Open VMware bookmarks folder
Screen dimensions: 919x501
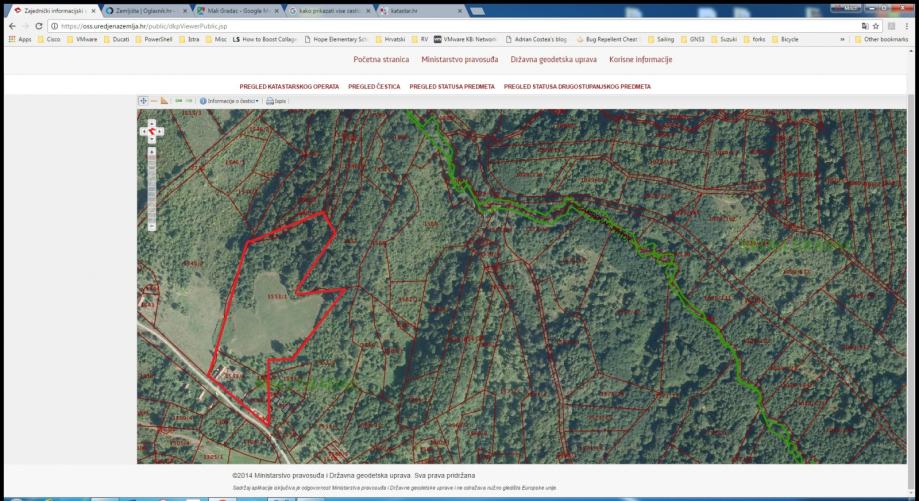pyautogui.click(x=81, y=39)
